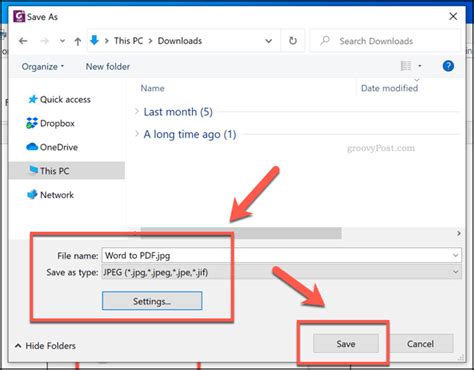Open the view options dropdown arrow
The image size is (474, 370).
420,66
